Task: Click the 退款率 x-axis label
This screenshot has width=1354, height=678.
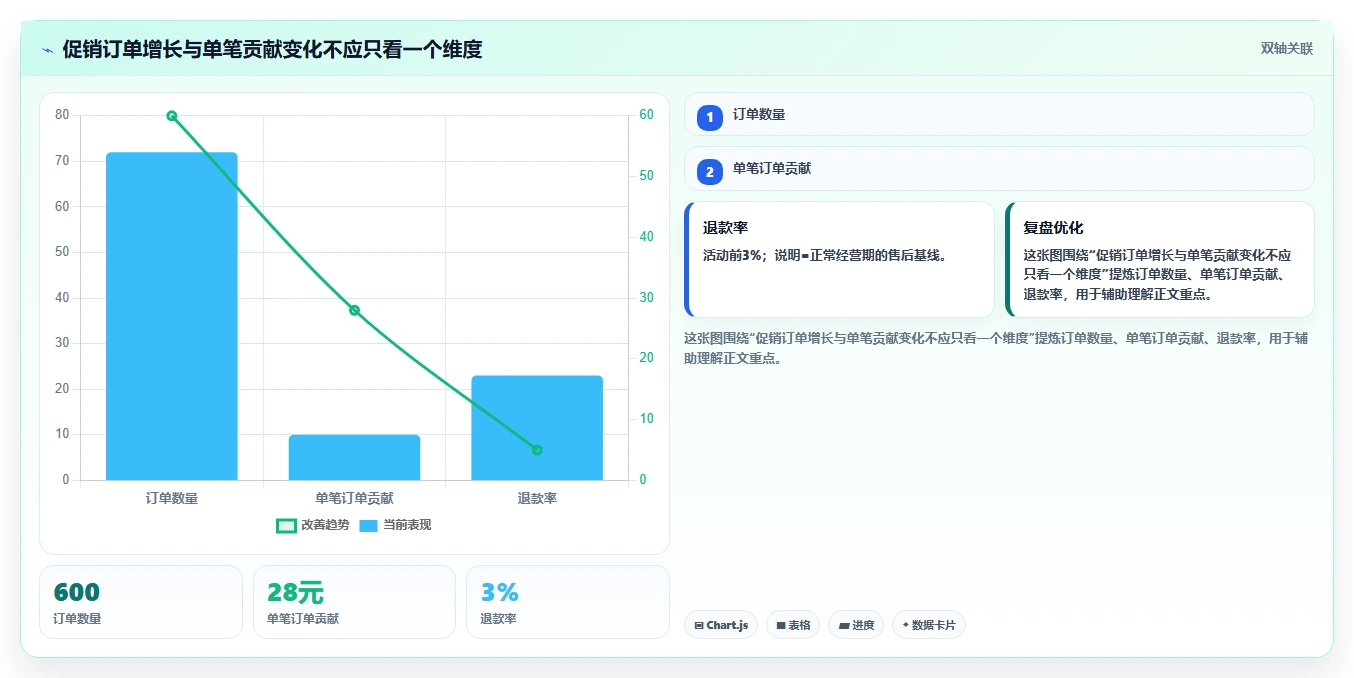Action: (537, 498)
